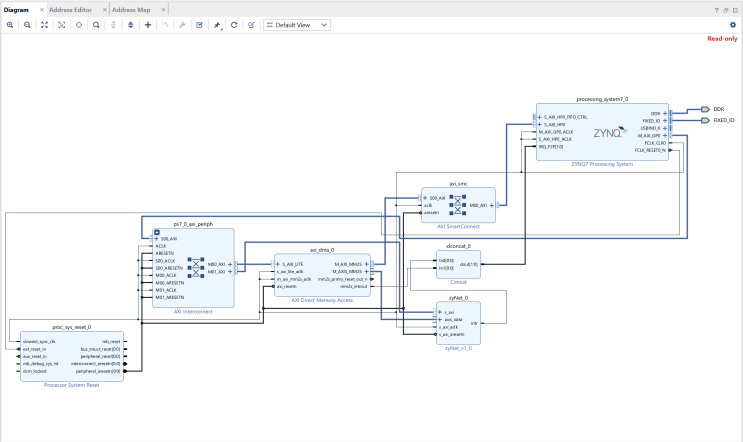Click the pin icon in the toolbar
This screenshot has width=743, height=442.
click(x=217, y=25)
